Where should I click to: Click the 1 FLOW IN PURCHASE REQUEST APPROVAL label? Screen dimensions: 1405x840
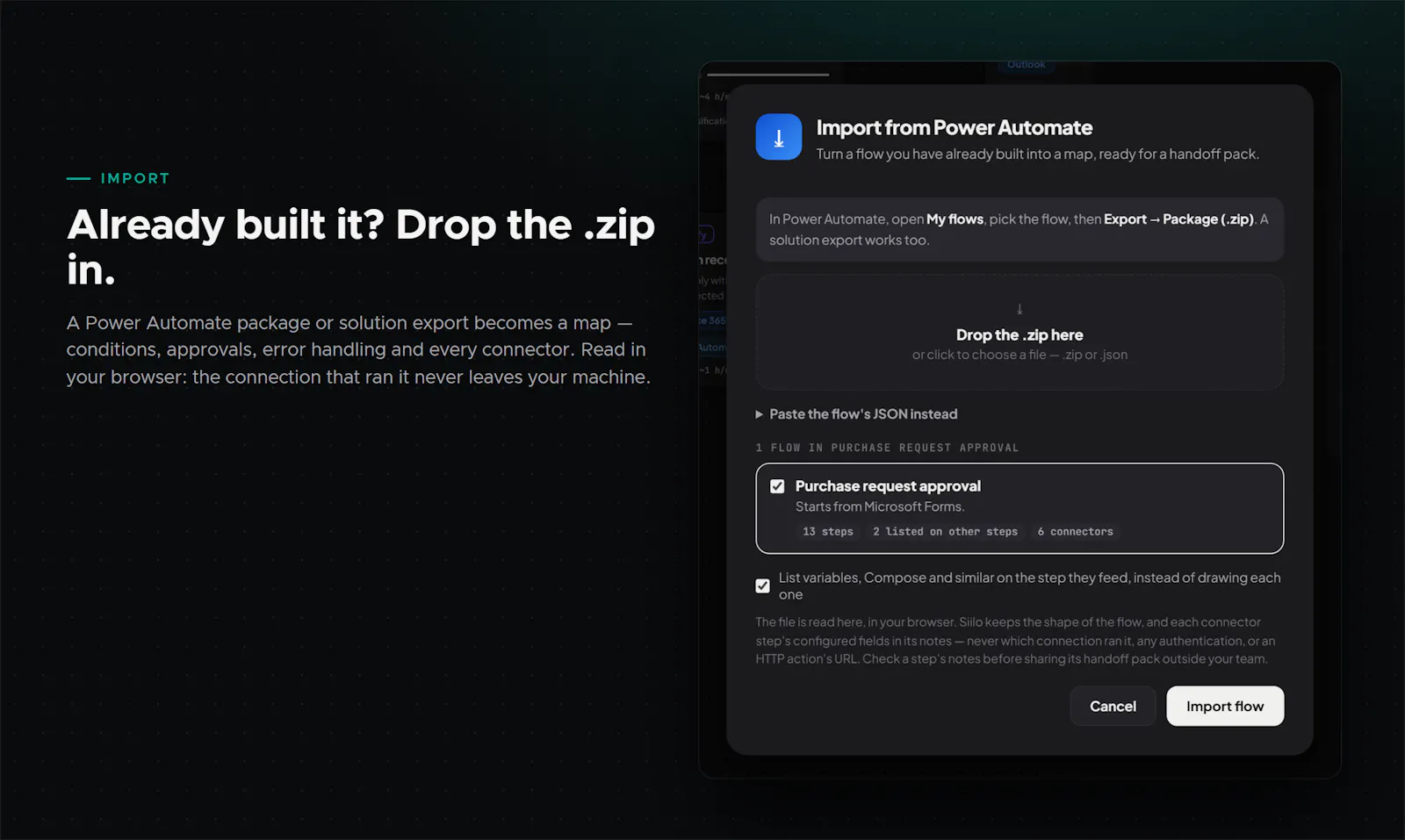click(x=887, y=448)
